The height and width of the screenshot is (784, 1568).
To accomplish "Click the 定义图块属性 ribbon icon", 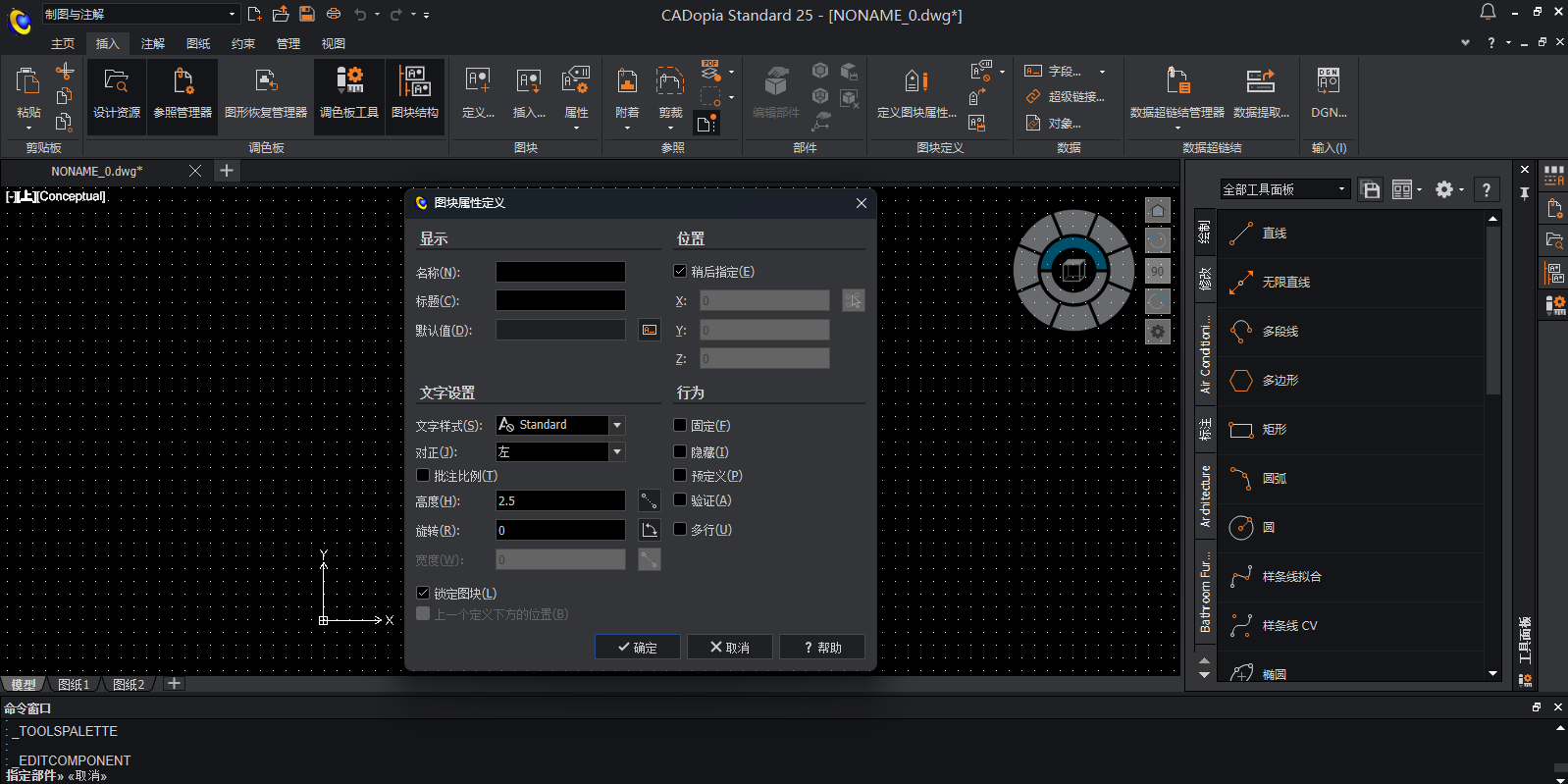I will point(915,95).
